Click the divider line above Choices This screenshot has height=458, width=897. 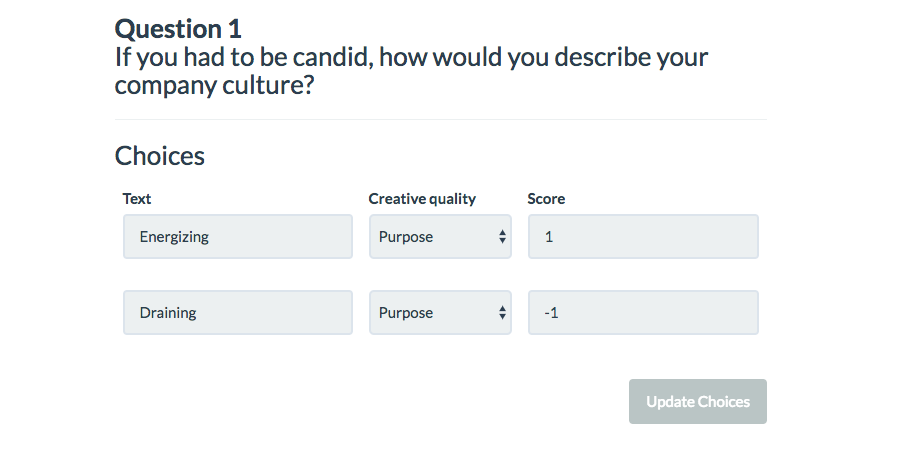point(440,120)
